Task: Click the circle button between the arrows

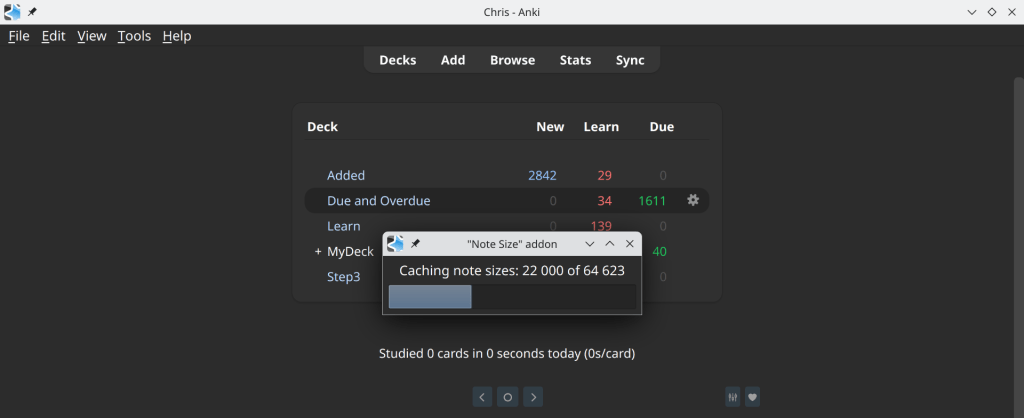Action: coord(508,397)
